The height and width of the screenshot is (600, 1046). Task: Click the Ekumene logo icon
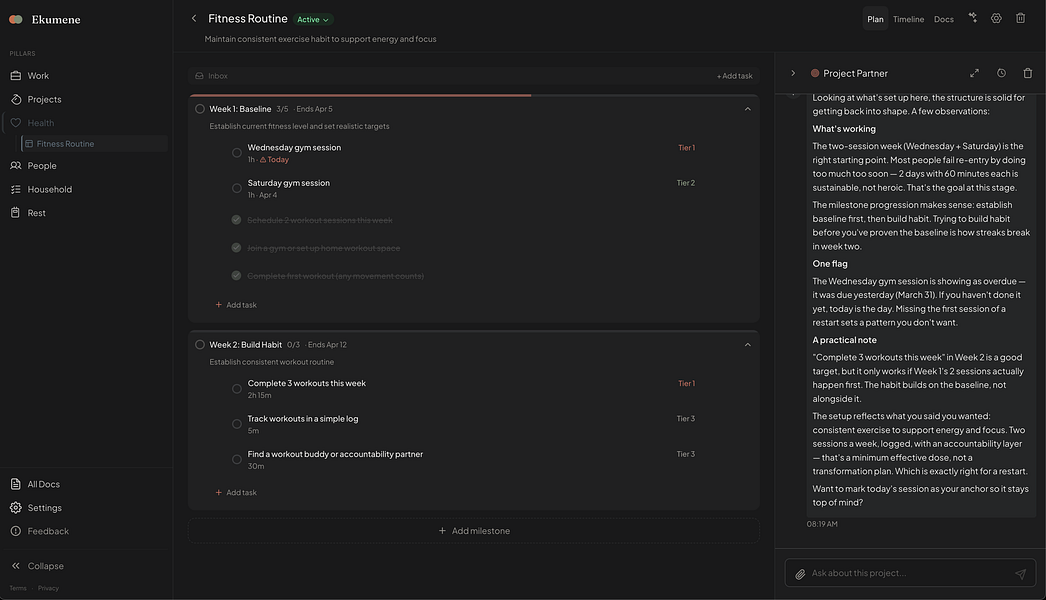15,19
